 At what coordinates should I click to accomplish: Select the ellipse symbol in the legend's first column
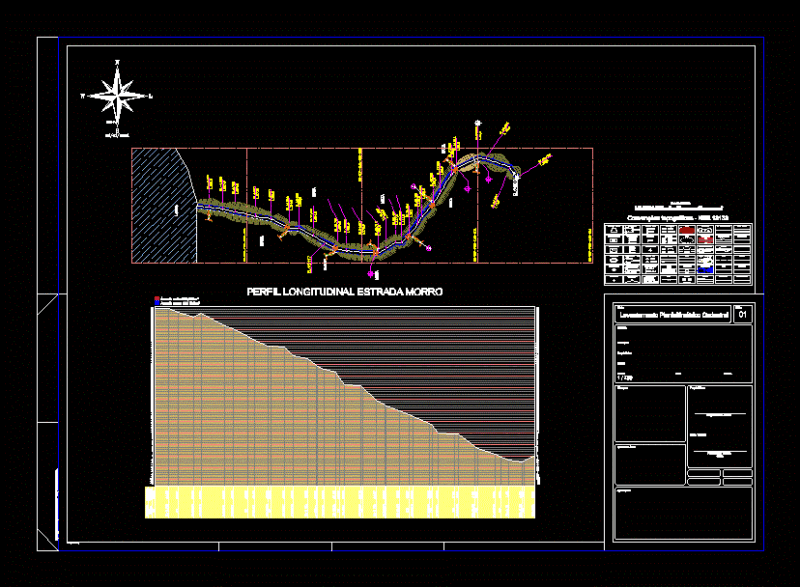[614, 260]
